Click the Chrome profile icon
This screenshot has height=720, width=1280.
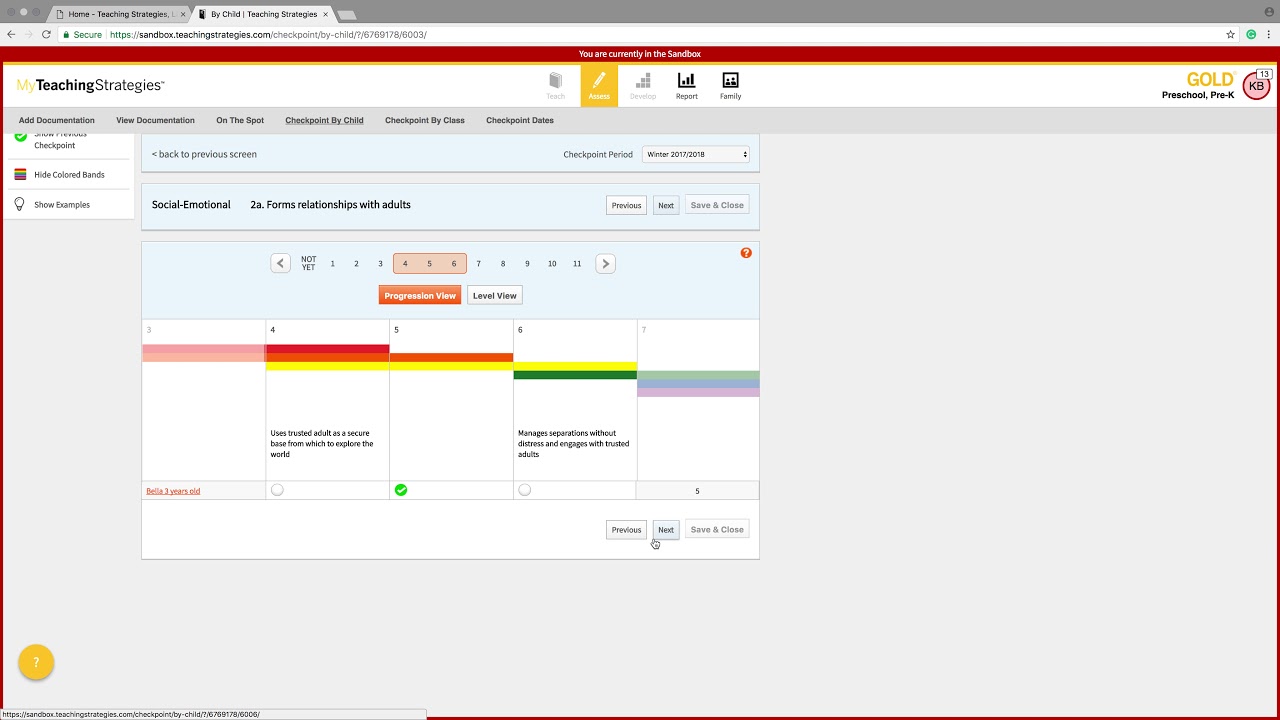[1269, 11]
